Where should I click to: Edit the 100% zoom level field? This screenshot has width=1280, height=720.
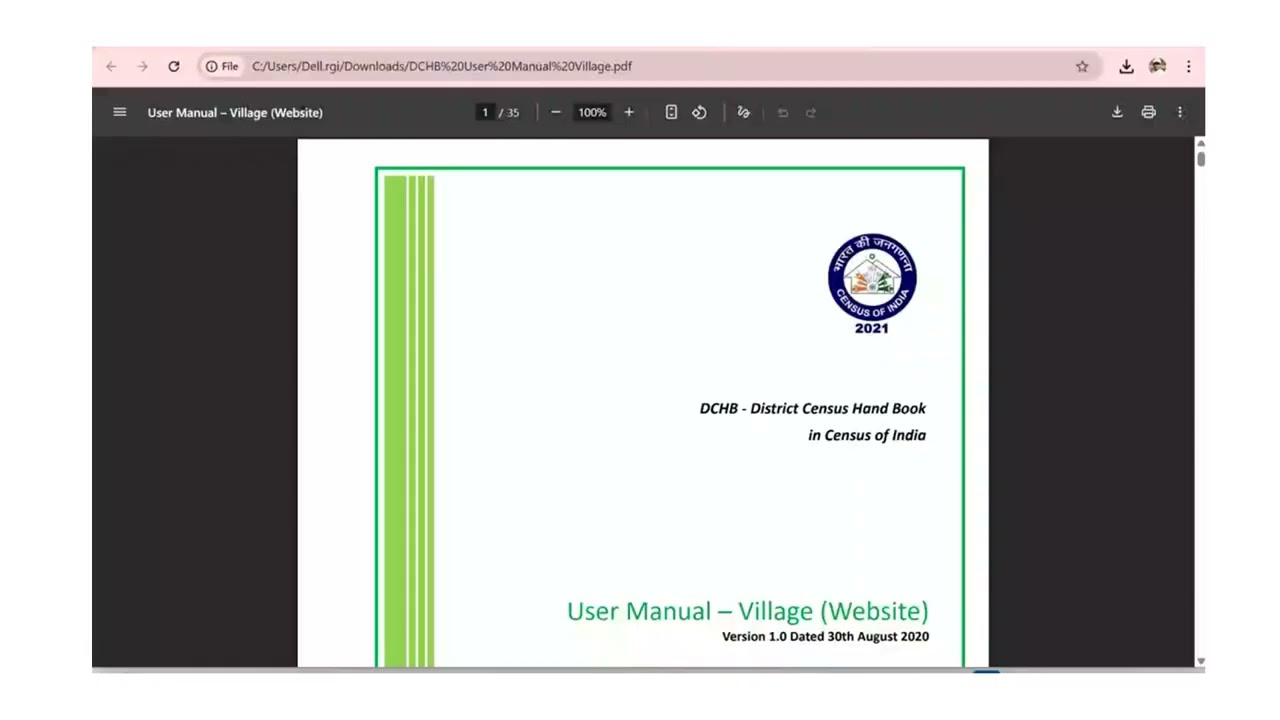click(x=592, y=112)
